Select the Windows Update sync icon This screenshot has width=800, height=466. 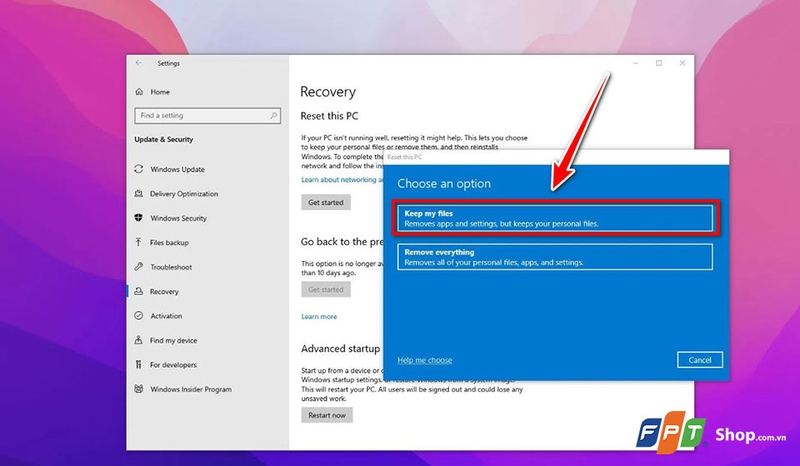tap(139, 169)
